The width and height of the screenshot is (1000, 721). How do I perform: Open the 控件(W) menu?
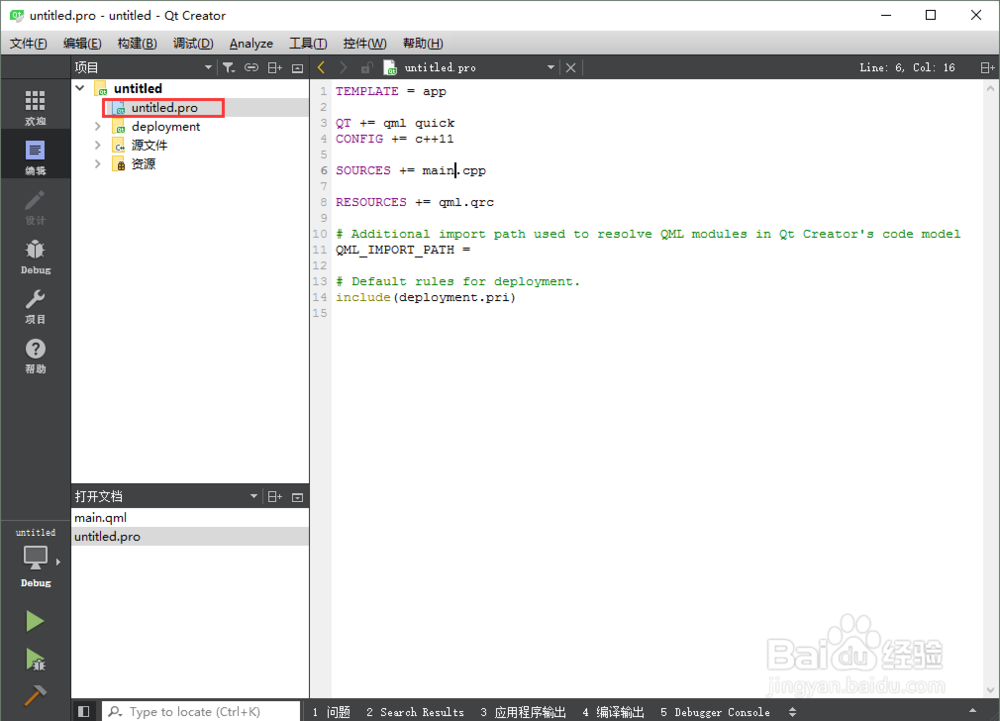tap(365, 43)
